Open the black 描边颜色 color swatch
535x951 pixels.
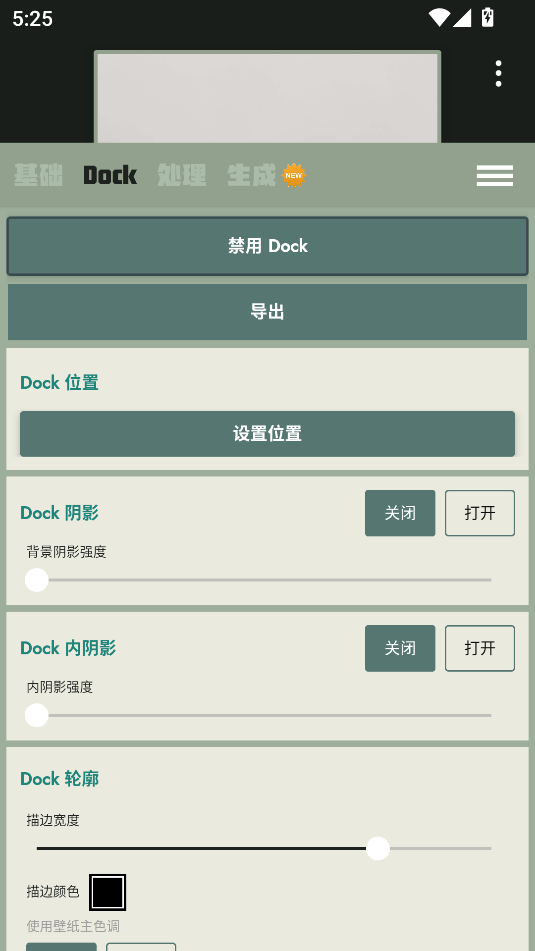coord(107,892)
